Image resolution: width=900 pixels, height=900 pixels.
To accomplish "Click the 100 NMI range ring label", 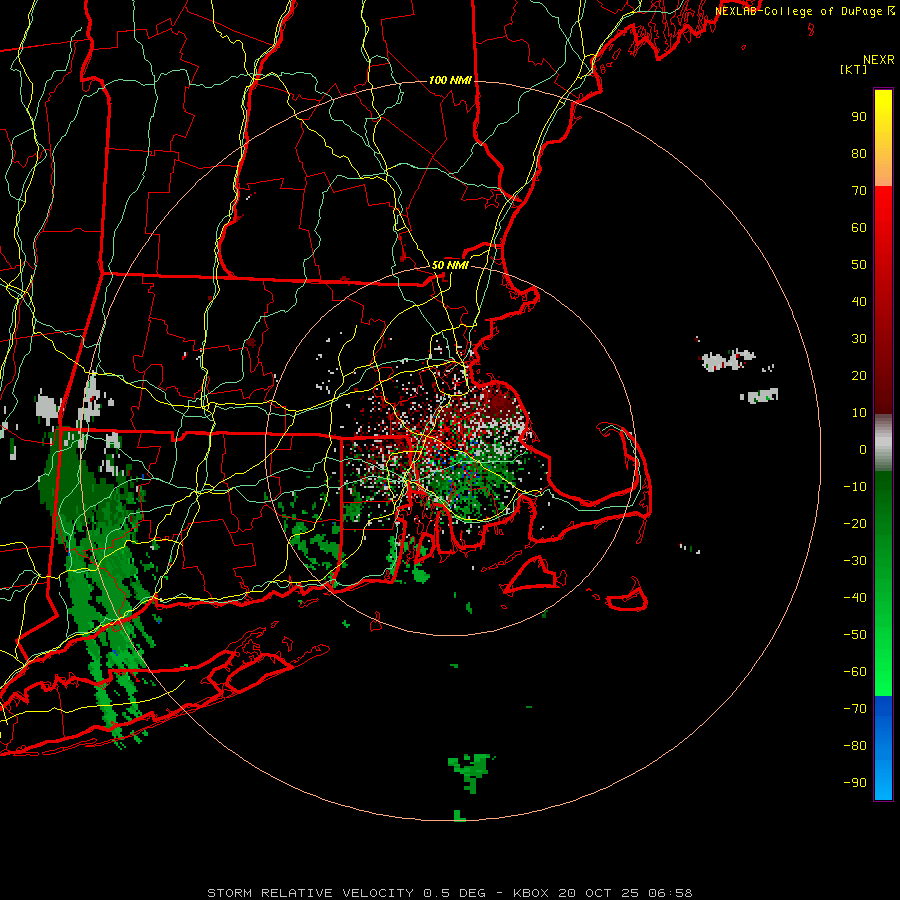I will 450,80.
